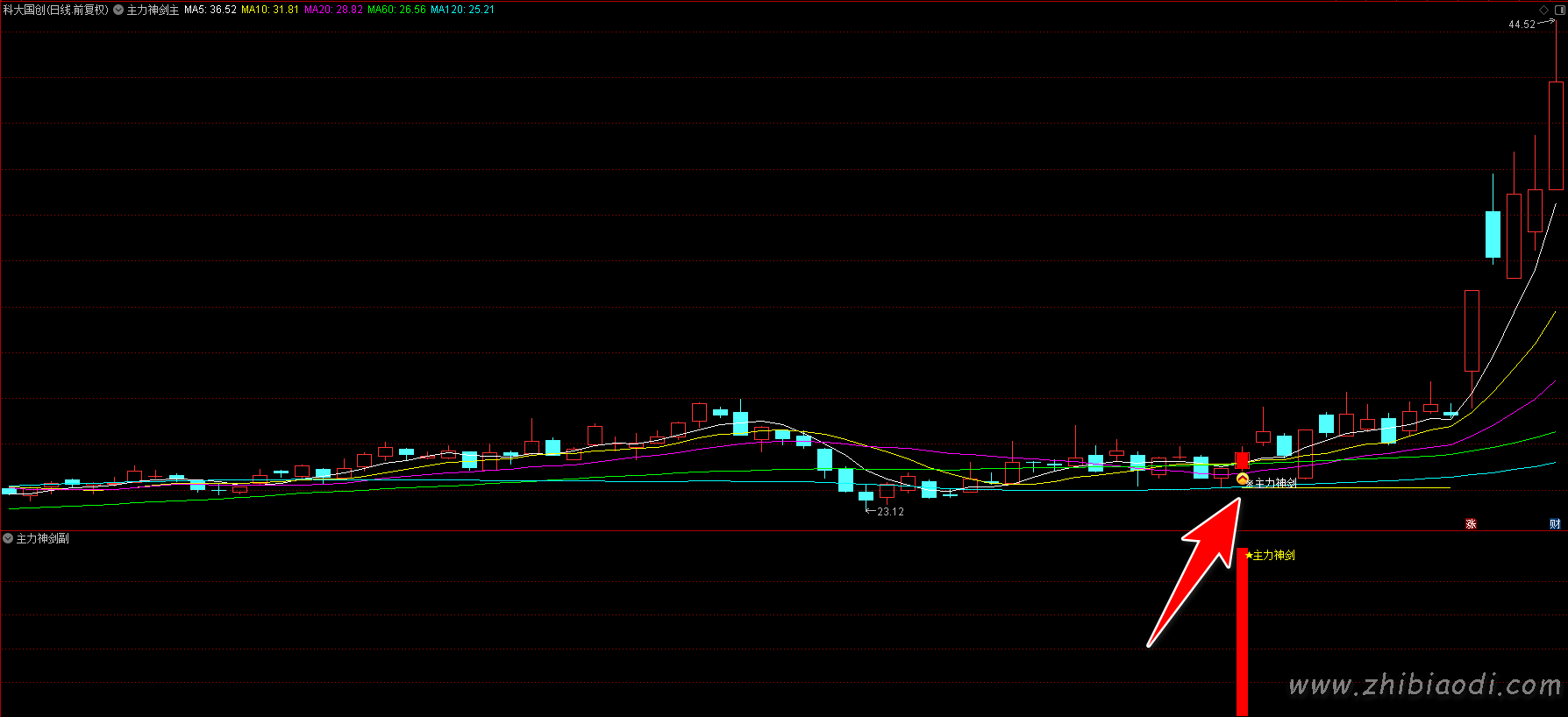Click the 主力神剑 text beside orange signal
1568x717 pixels.
[1275, 483]
